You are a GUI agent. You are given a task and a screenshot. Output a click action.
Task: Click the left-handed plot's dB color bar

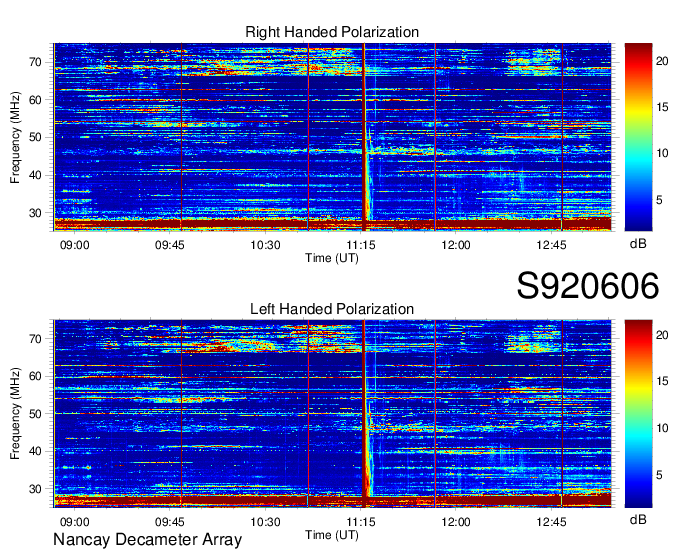tap(638, 414)
